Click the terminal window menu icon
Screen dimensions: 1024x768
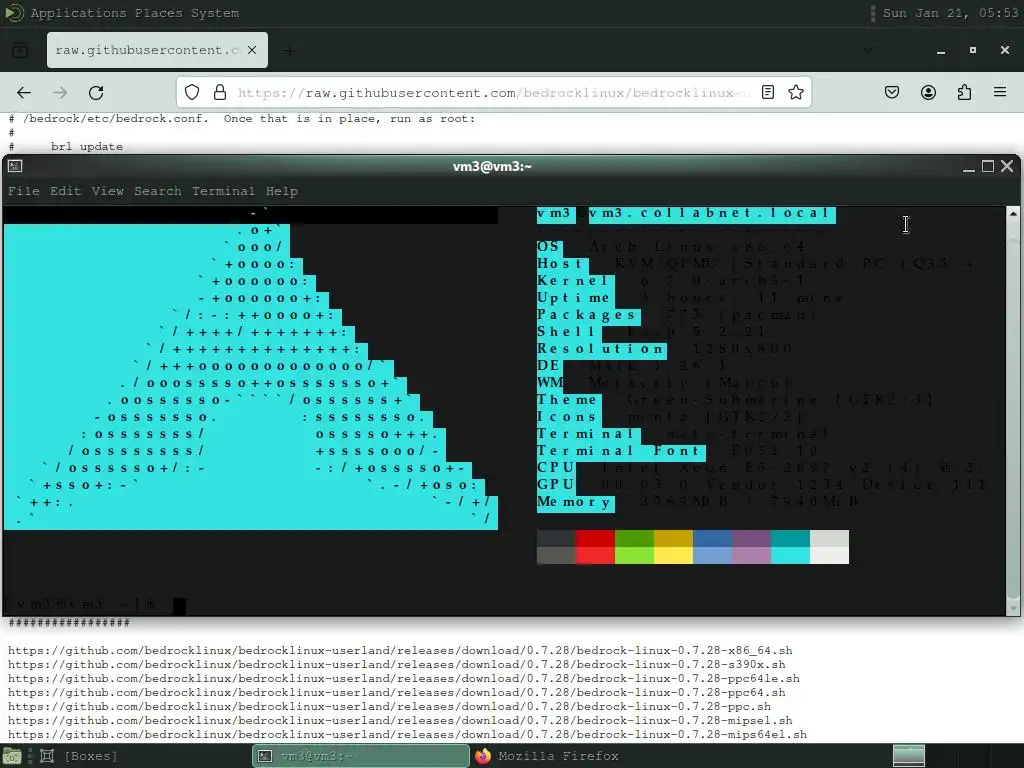15,167
